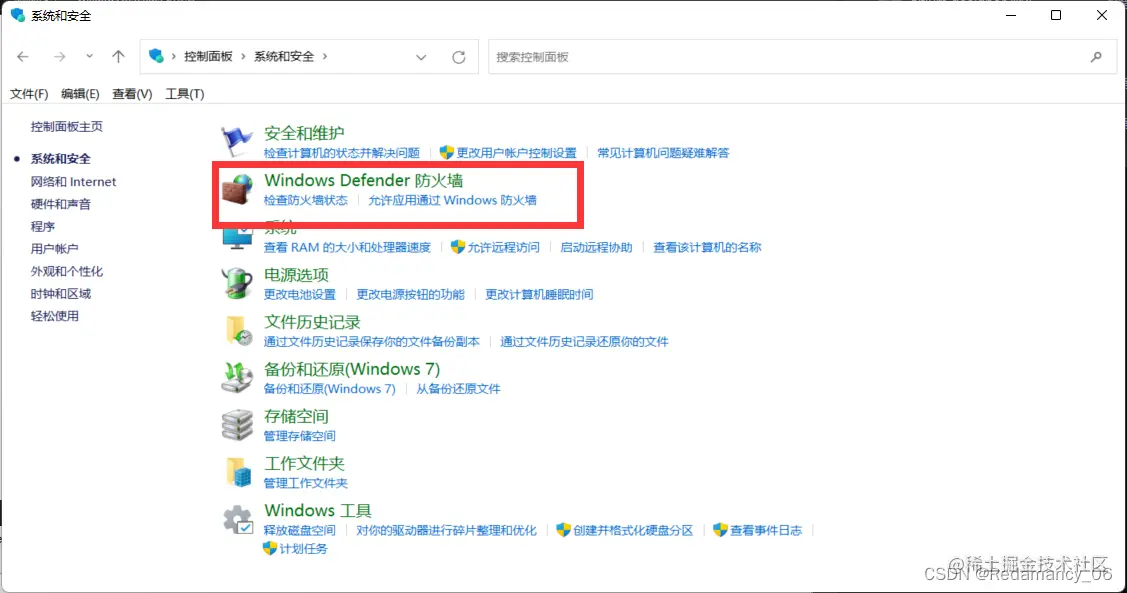Open the 文件(F) menu
The width and height of the screenshot is (1127, 593).
coord(29,94)
